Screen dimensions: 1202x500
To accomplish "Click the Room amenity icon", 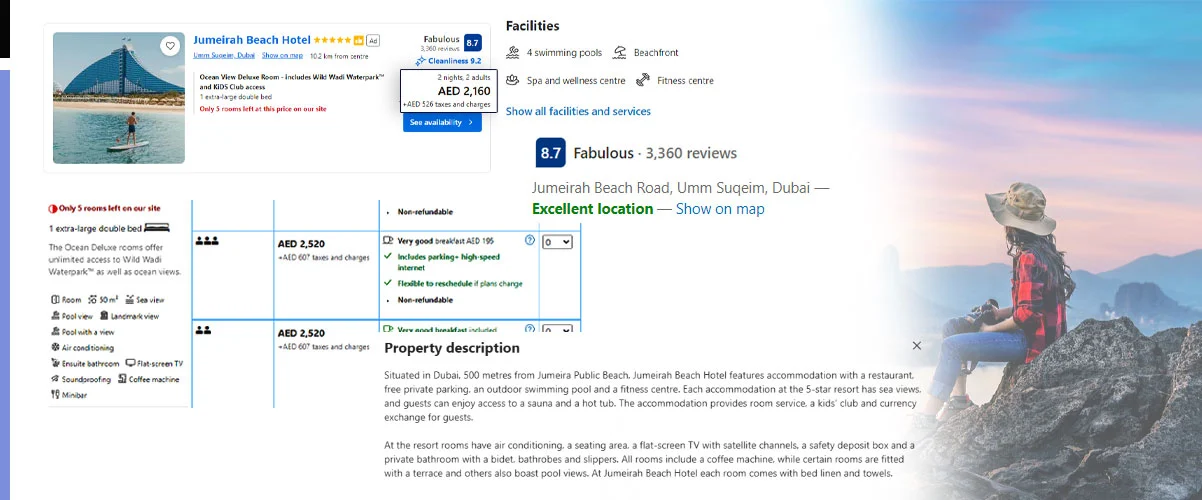I will coord(54,299).
